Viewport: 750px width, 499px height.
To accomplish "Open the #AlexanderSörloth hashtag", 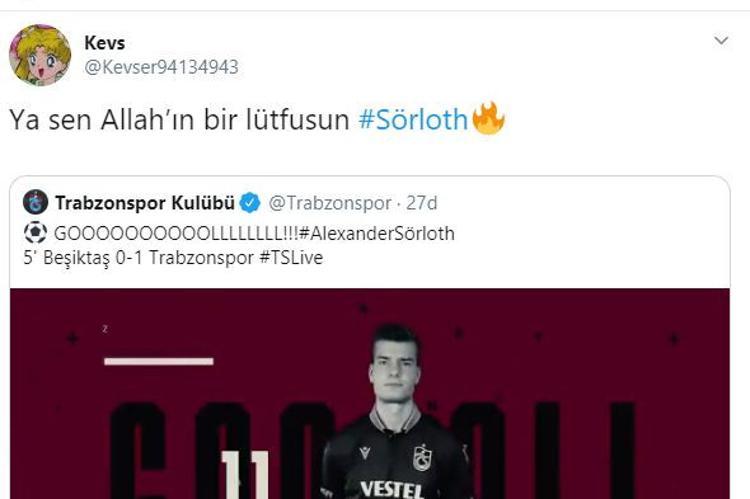I will coord(376,233).
